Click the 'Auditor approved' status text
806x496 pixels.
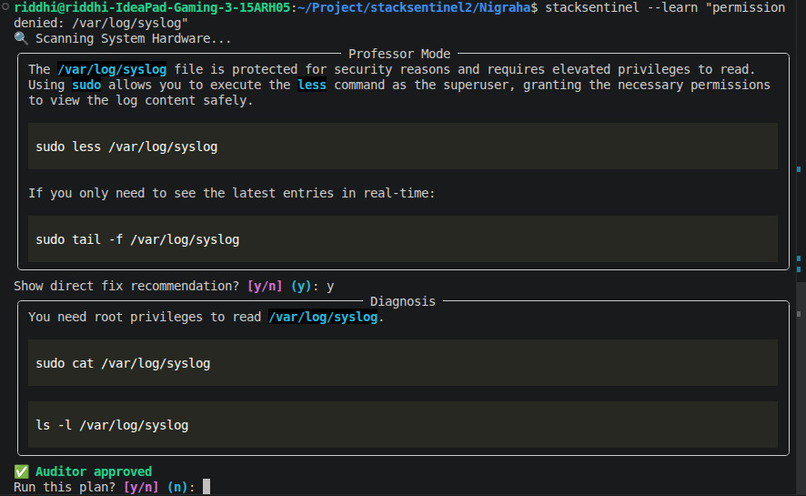[94, 471]
